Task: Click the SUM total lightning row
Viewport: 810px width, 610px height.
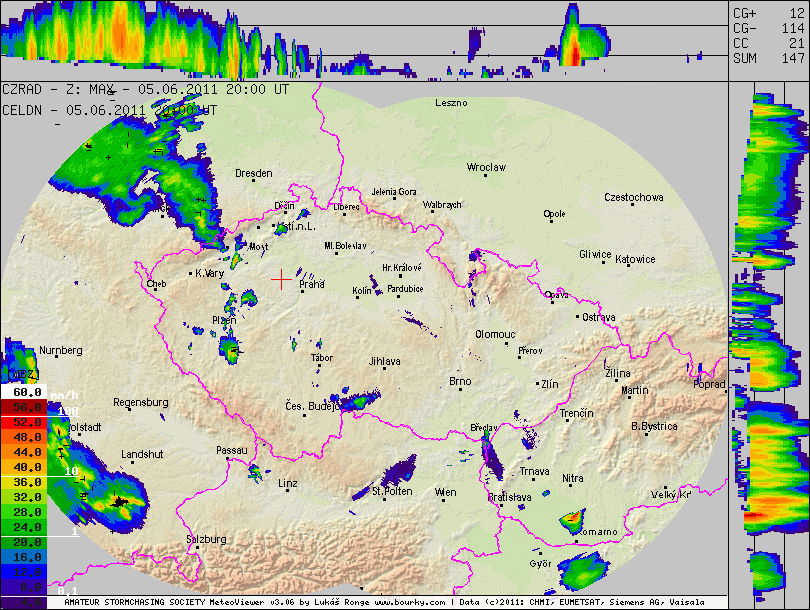Action: pyautogui.click(x=769, y=58)
